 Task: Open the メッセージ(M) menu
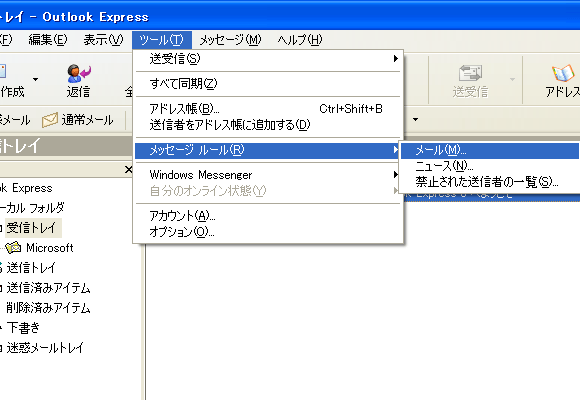coord(230,40)
